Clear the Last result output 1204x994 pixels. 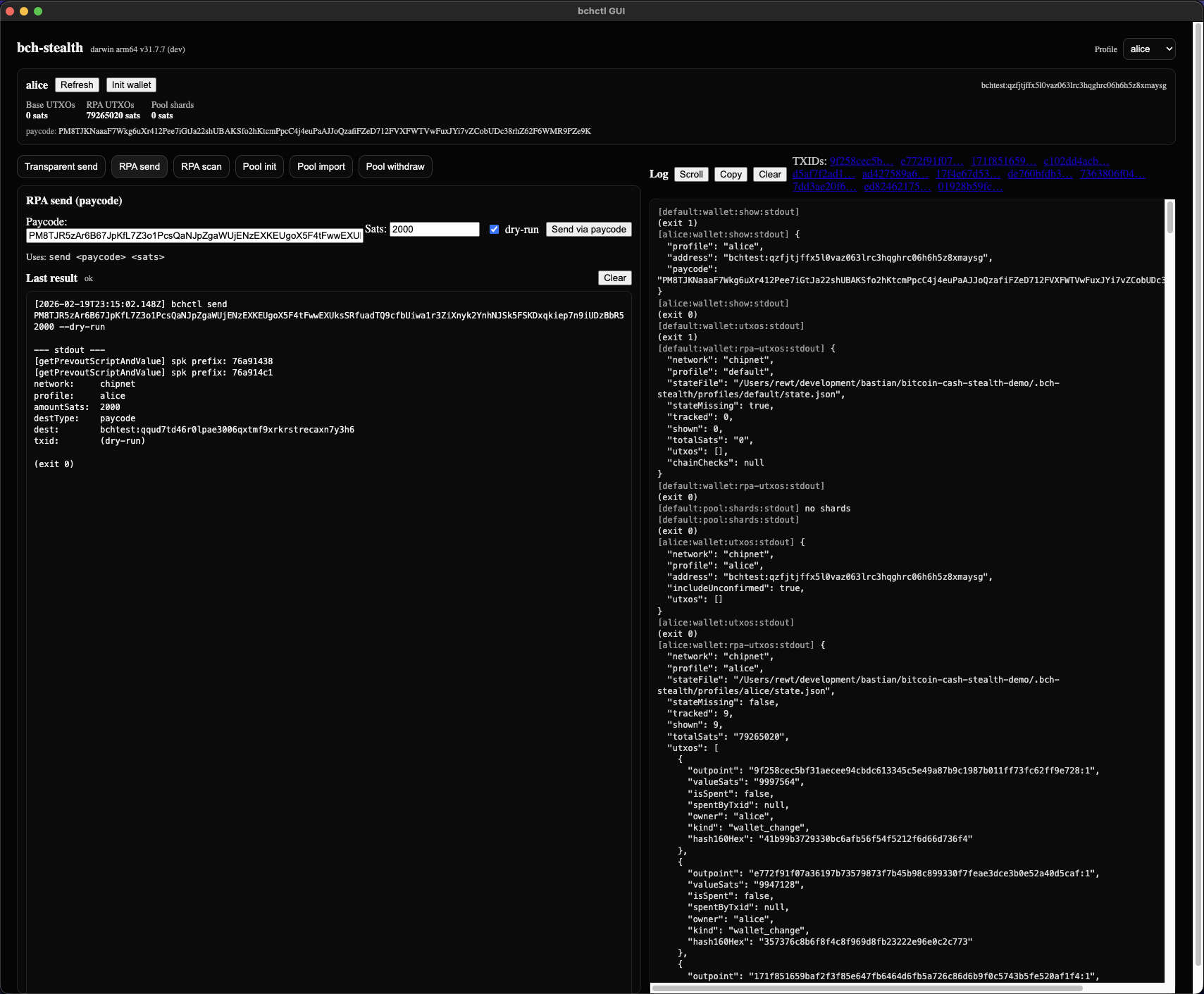click(x=614, y=278)
